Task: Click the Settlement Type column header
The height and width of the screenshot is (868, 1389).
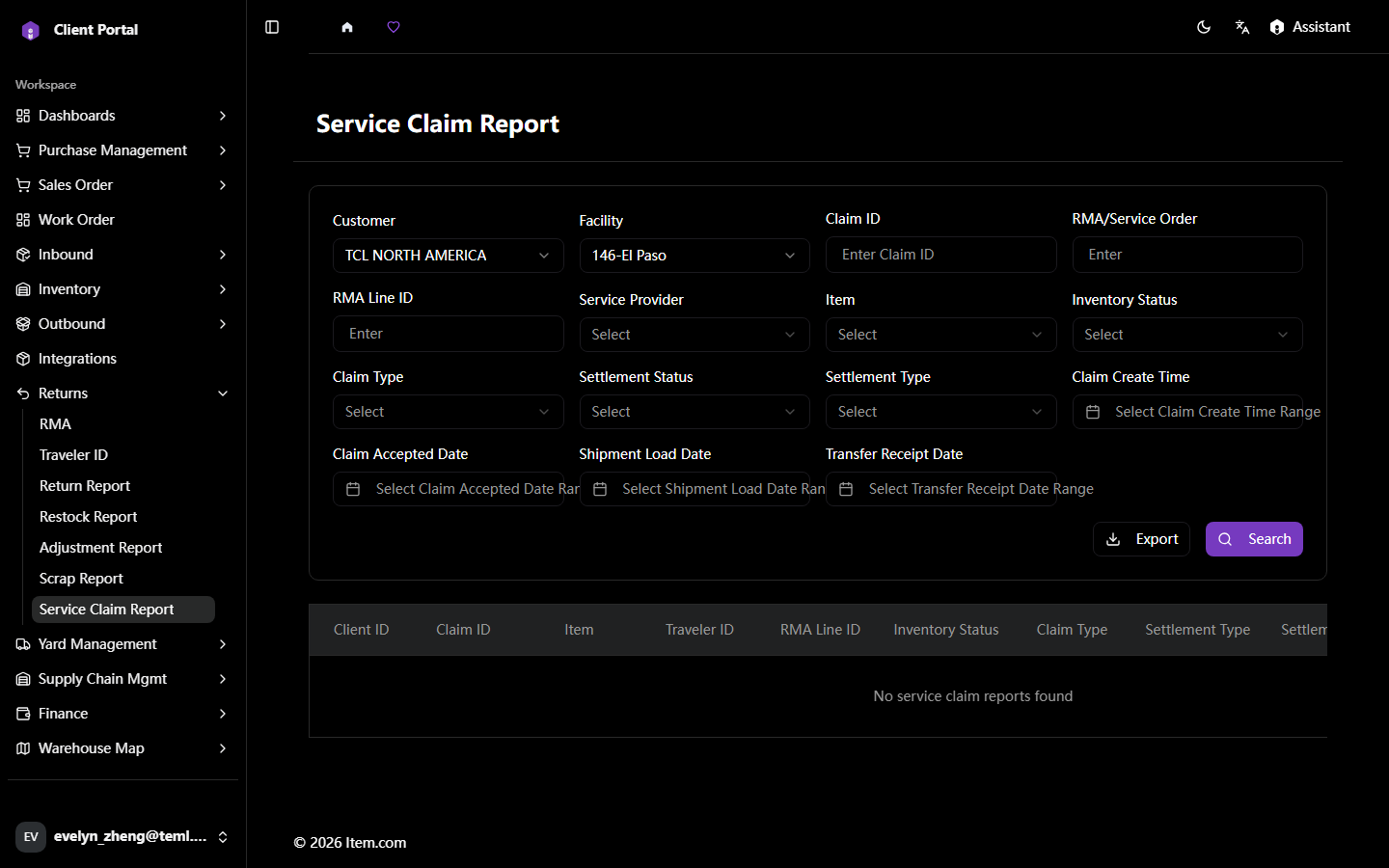Action: tap(1197, 630)
